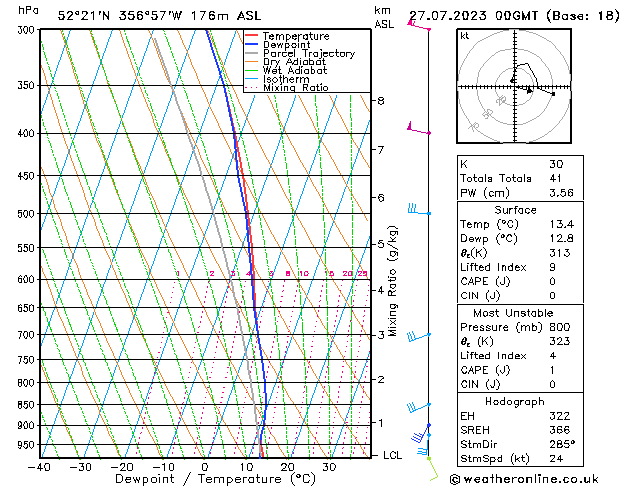Click the red Temperature legend line swatch
This screenshot has width=629, height=486.
252,35
